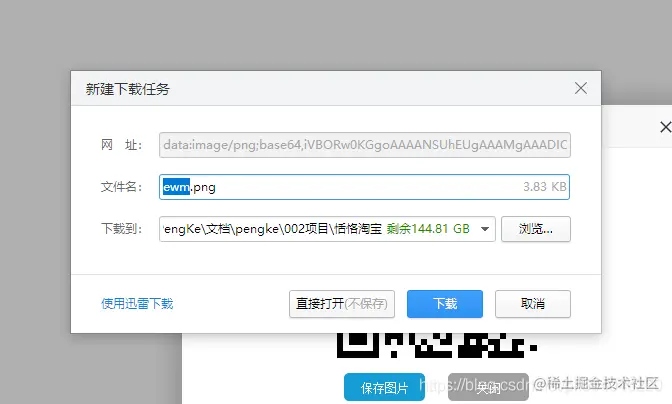Click the 使用迅雷下载 link

pos(137,304)
